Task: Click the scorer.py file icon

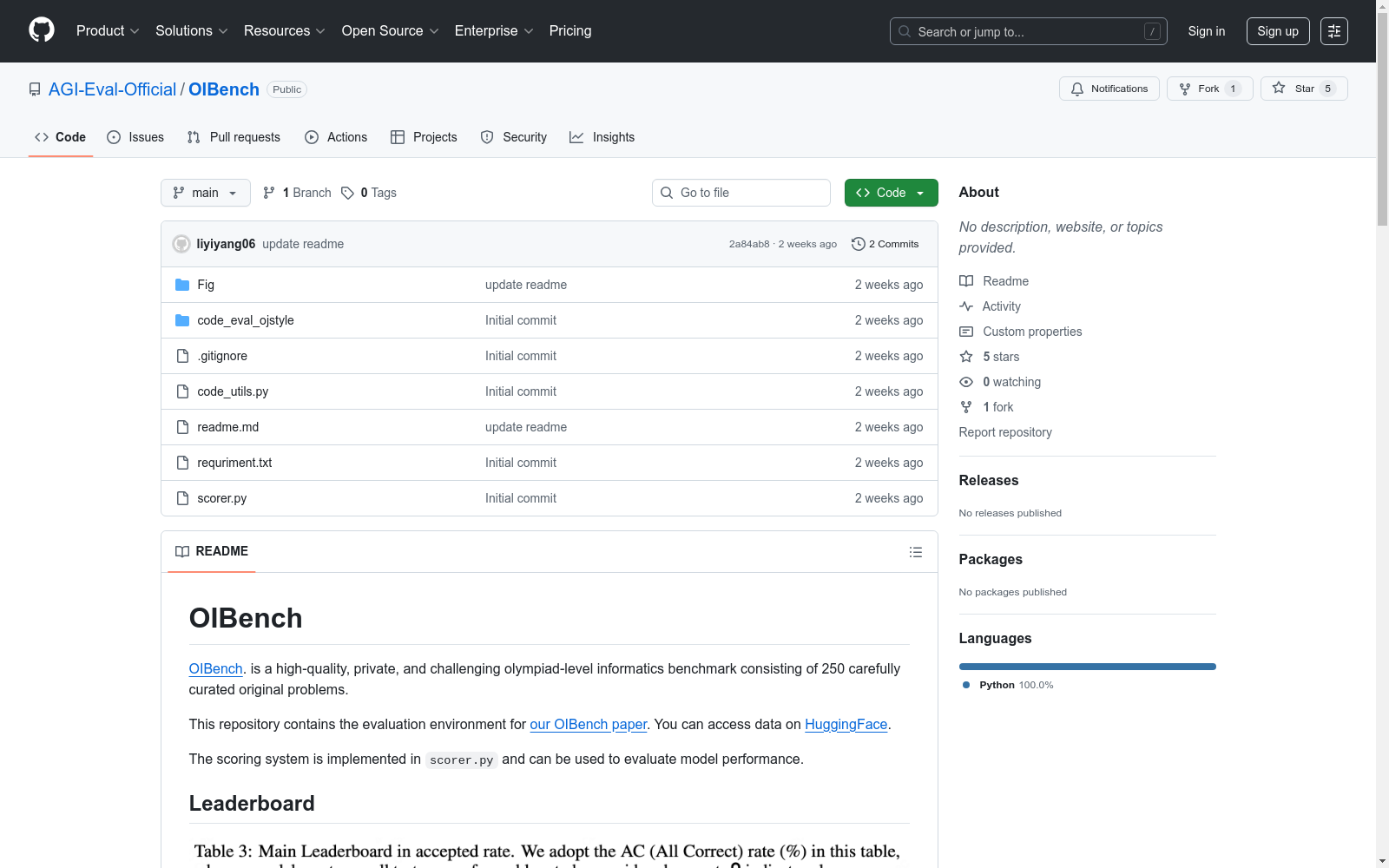Action: pyautogui.click(x=182, y=498)
